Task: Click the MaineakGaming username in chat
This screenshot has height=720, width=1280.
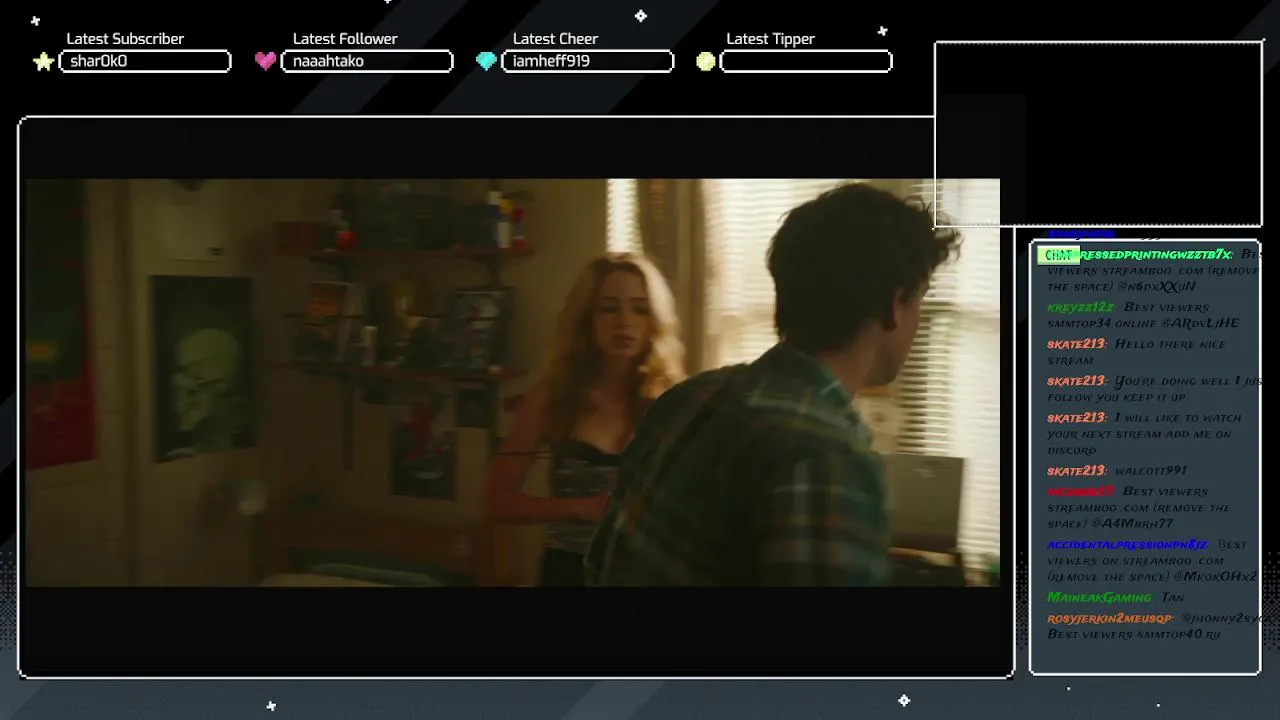Action: pos(1099,597)
